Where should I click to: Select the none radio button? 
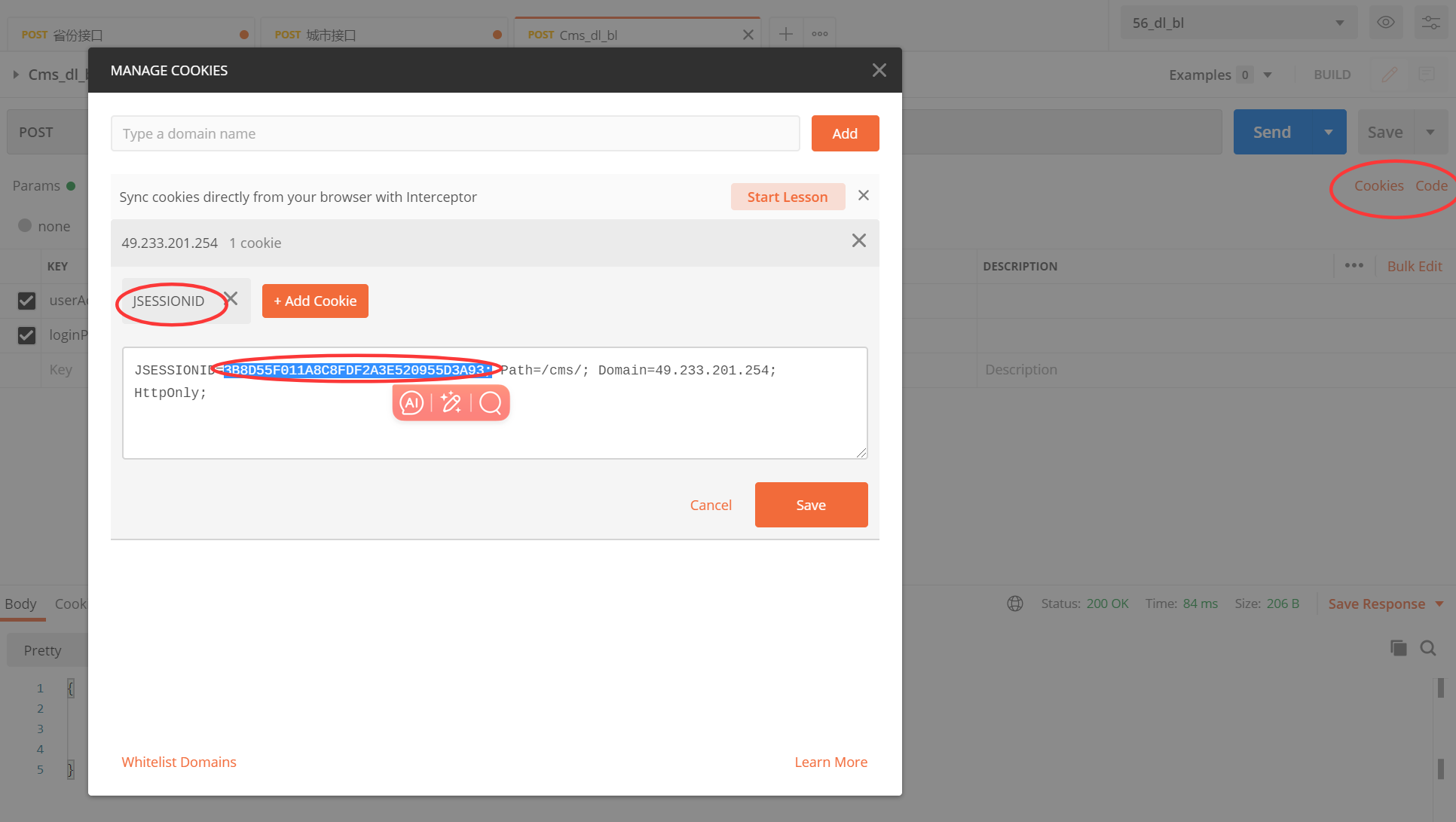pyautogui.click(x=25, y=226)
